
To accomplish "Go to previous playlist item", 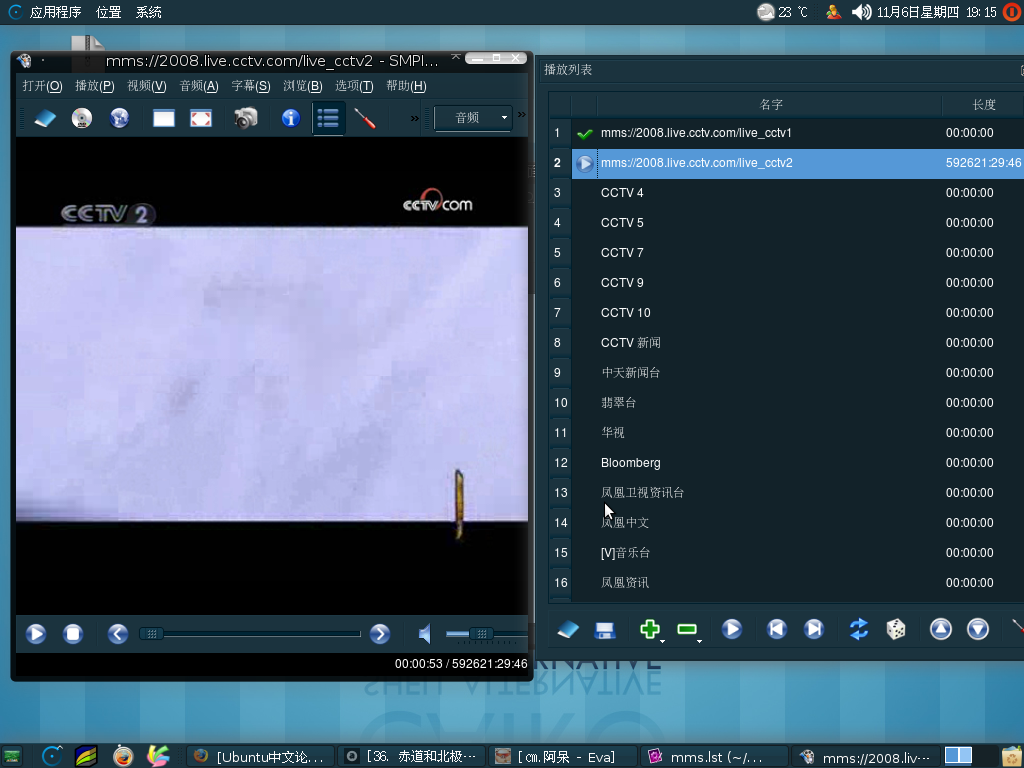I will [776, 630].
